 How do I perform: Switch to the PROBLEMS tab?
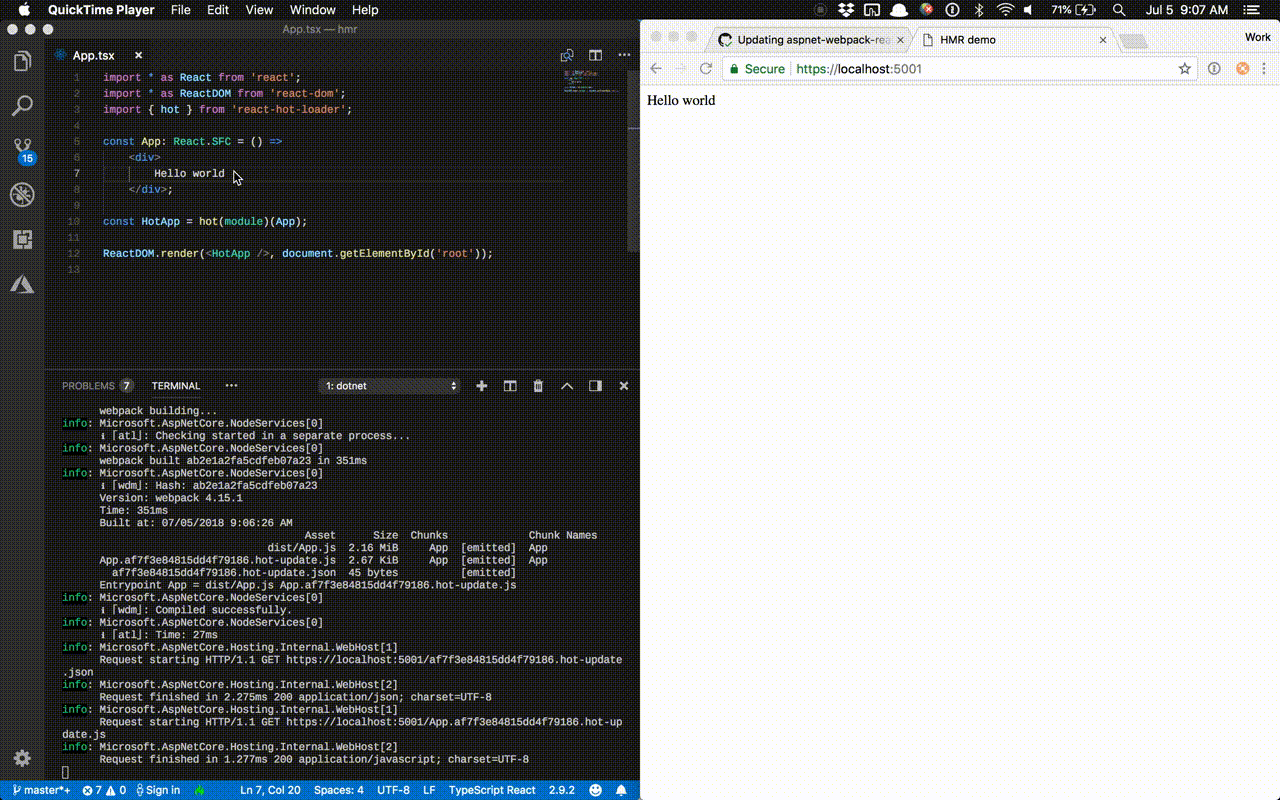tap(88, 385)
